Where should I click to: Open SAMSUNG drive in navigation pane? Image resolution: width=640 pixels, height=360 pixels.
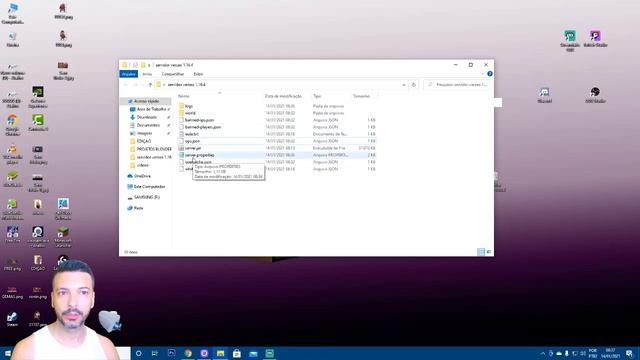(146, 197)
